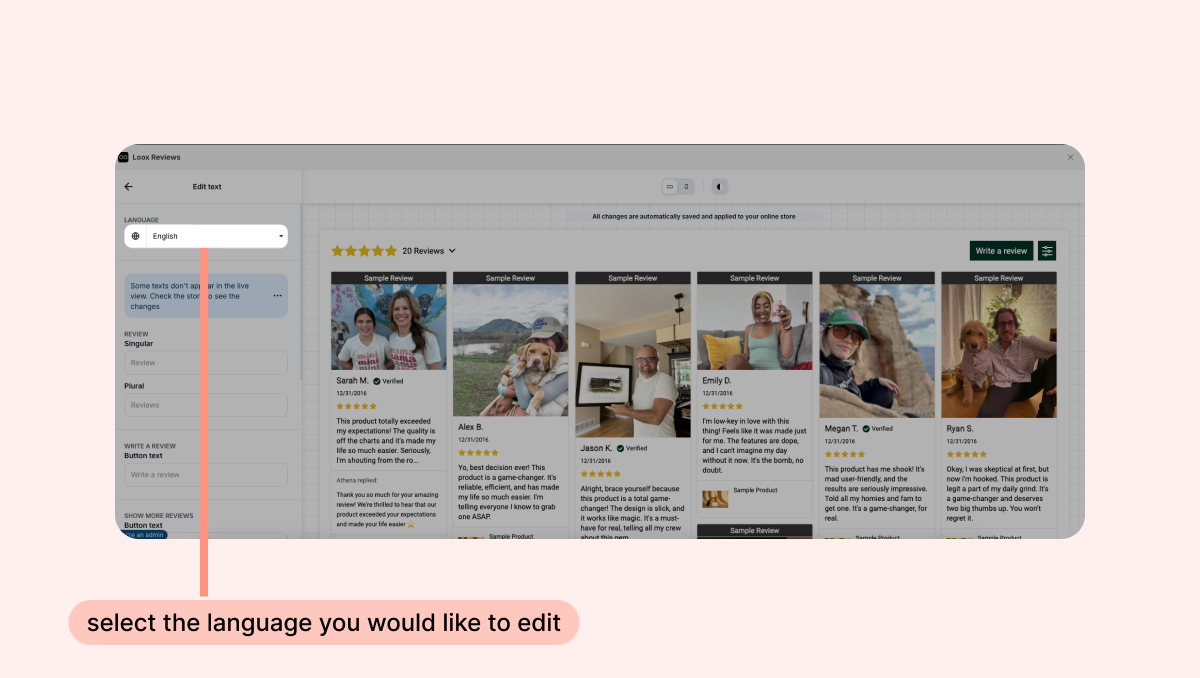The height and width of the screenshot is (678, 1200).
Task: Open Emily D.'s review photo
Action: click(x=755, y=327)
